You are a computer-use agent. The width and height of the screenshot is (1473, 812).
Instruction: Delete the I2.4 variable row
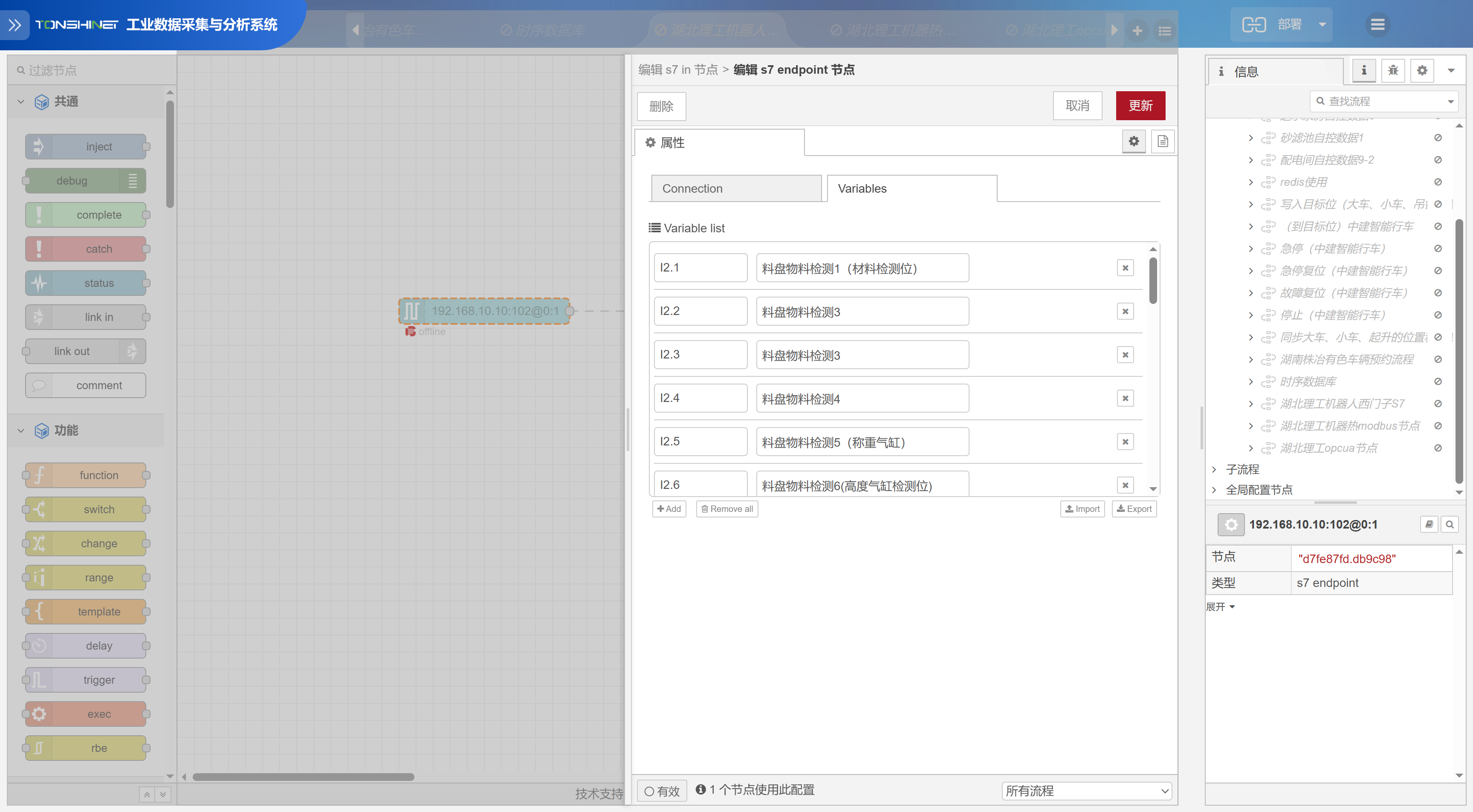pyautogui.click(x=1125, y=398)
